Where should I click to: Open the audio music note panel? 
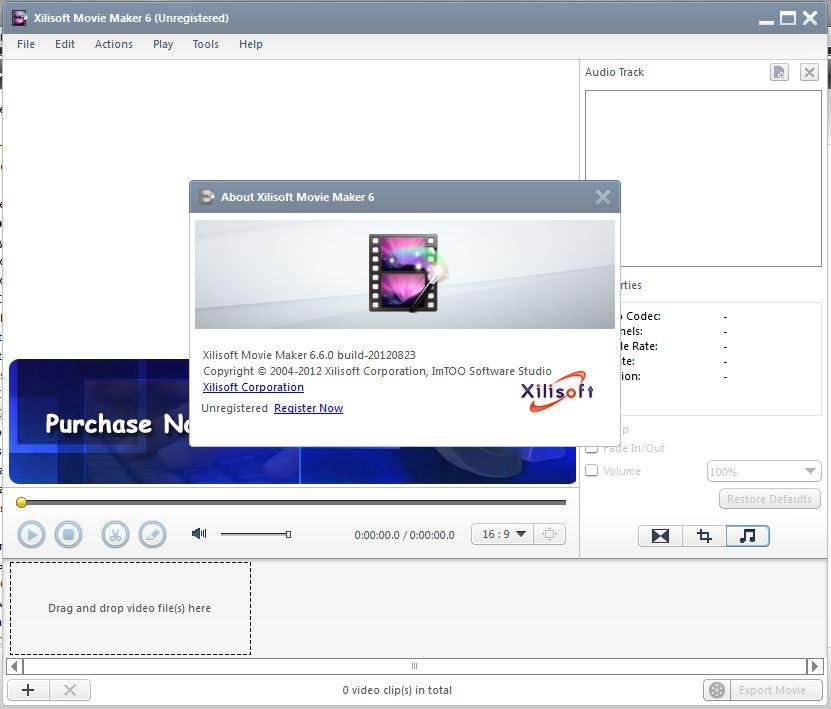(747, 536)
